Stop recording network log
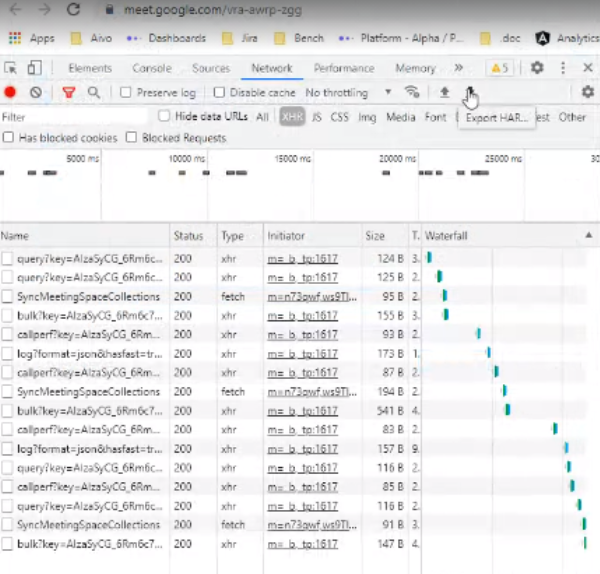 [10, 92]
